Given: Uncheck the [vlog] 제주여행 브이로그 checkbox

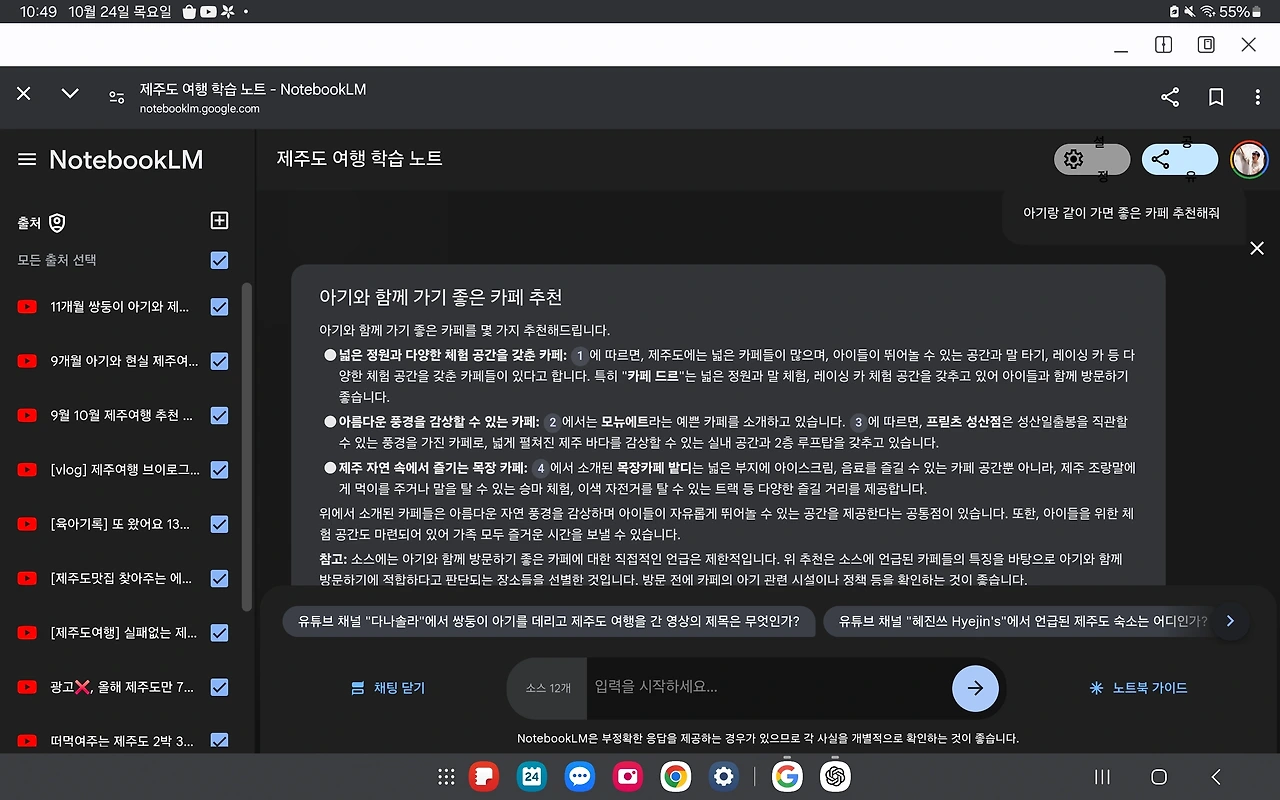Looking at the screenshot, I should [220, 470].
